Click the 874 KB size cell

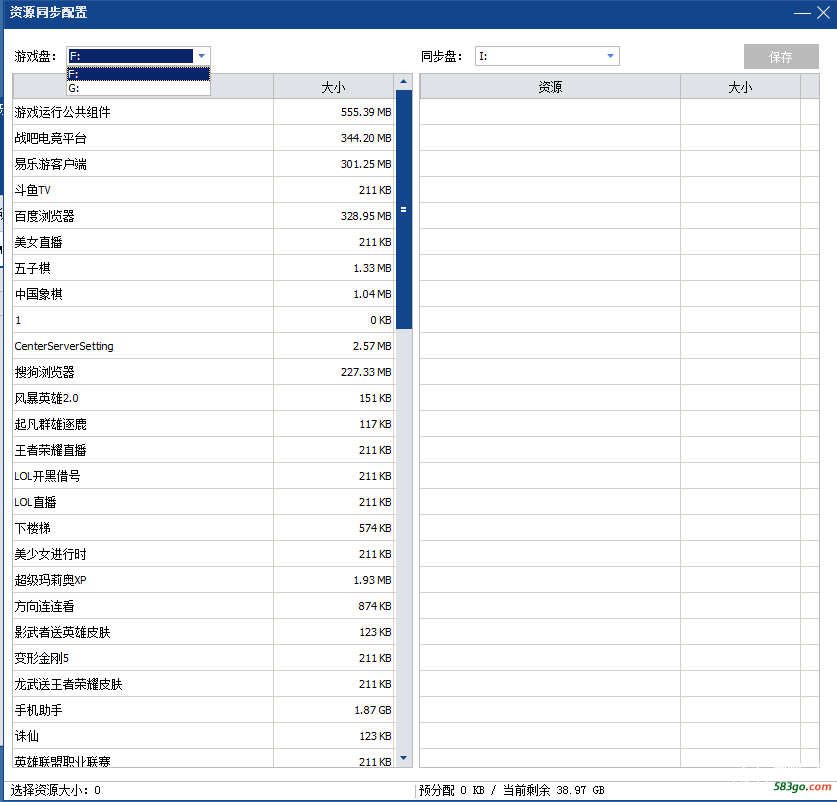(334, 606)
